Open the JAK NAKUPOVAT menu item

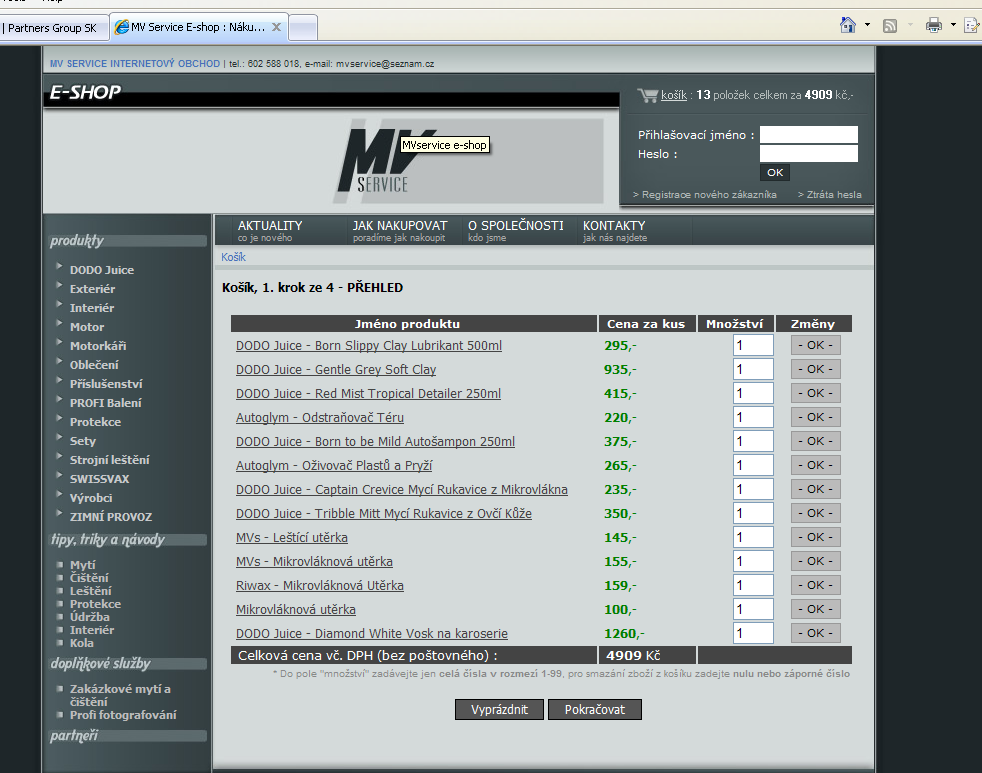(400, 230)
